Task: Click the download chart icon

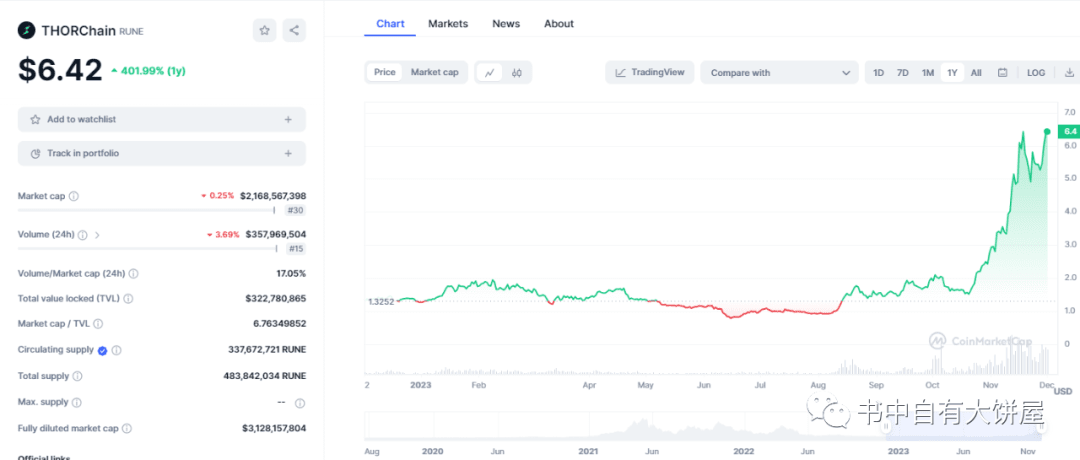Action: 1069,72
